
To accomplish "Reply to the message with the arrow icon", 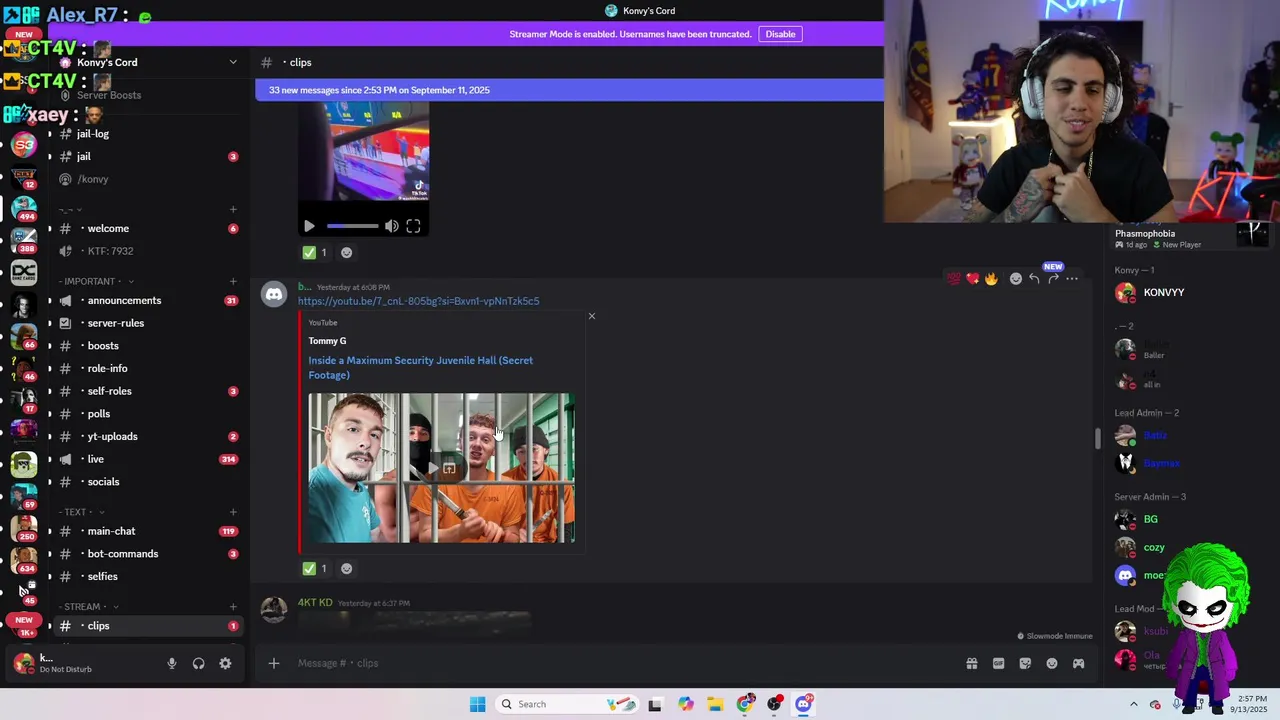I will (1034, 279).
